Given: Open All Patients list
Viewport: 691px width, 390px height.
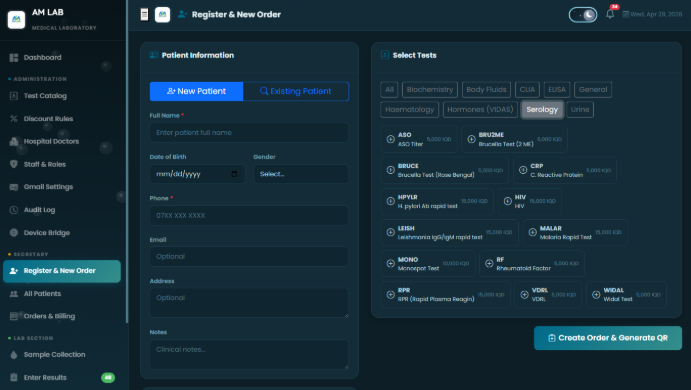Looking at the screenshot, I should pos(62,293).
